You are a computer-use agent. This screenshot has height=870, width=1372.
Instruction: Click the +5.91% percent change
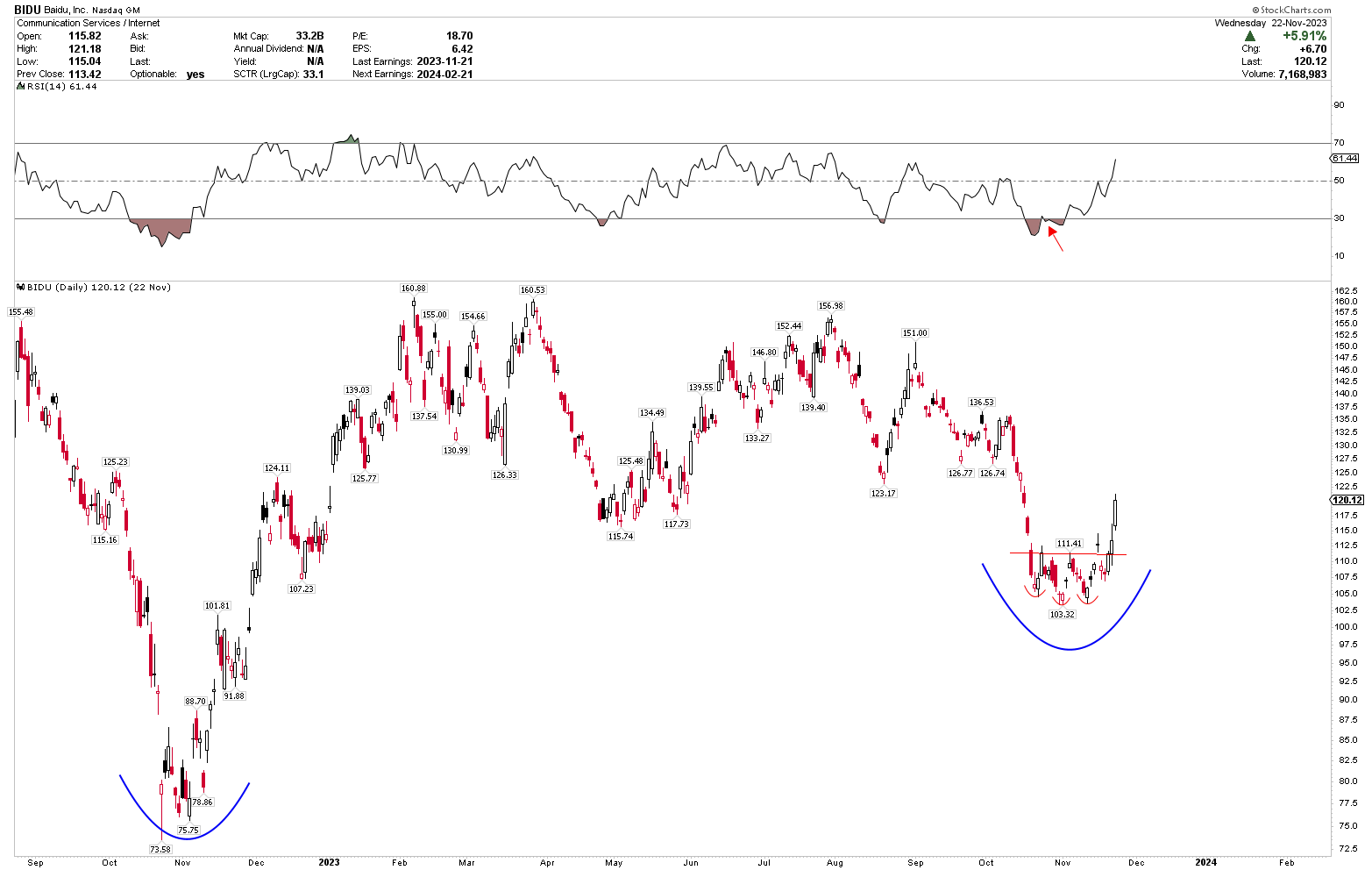[1304, 36]
